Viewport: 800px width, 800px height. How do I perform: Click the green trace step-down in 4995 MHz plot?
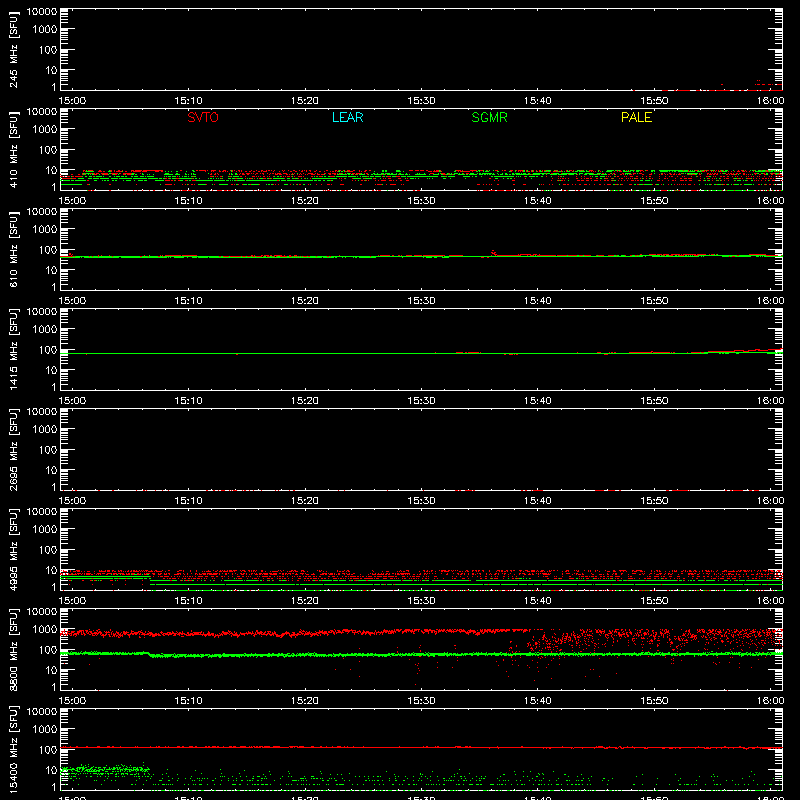[x=150, y=579]
